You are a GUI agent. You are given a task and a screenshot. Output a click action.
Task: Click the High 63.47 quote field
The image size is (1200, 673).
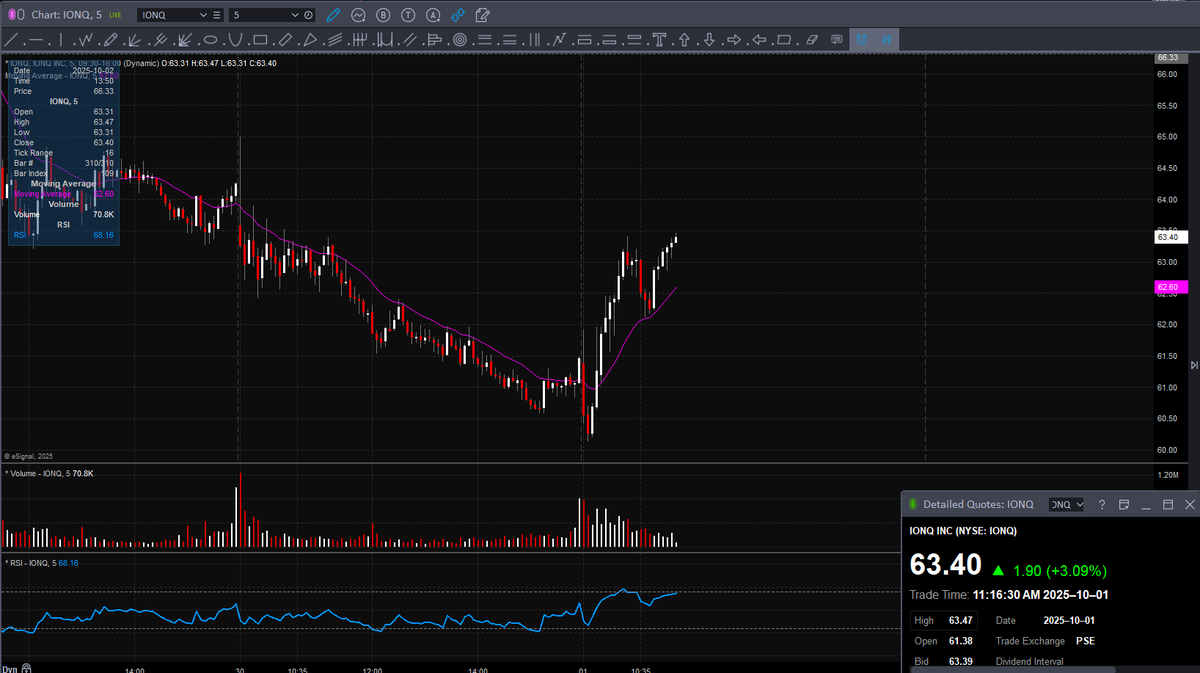tap(944, 621)
